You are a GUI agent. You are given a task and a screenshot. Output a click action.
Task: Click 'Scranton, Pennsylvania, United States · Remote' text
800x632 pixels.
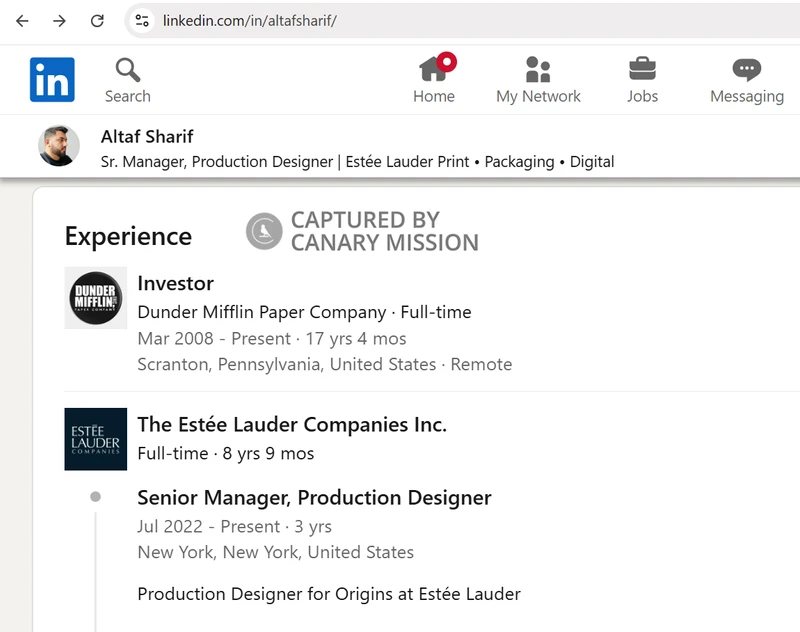[324, 364]
